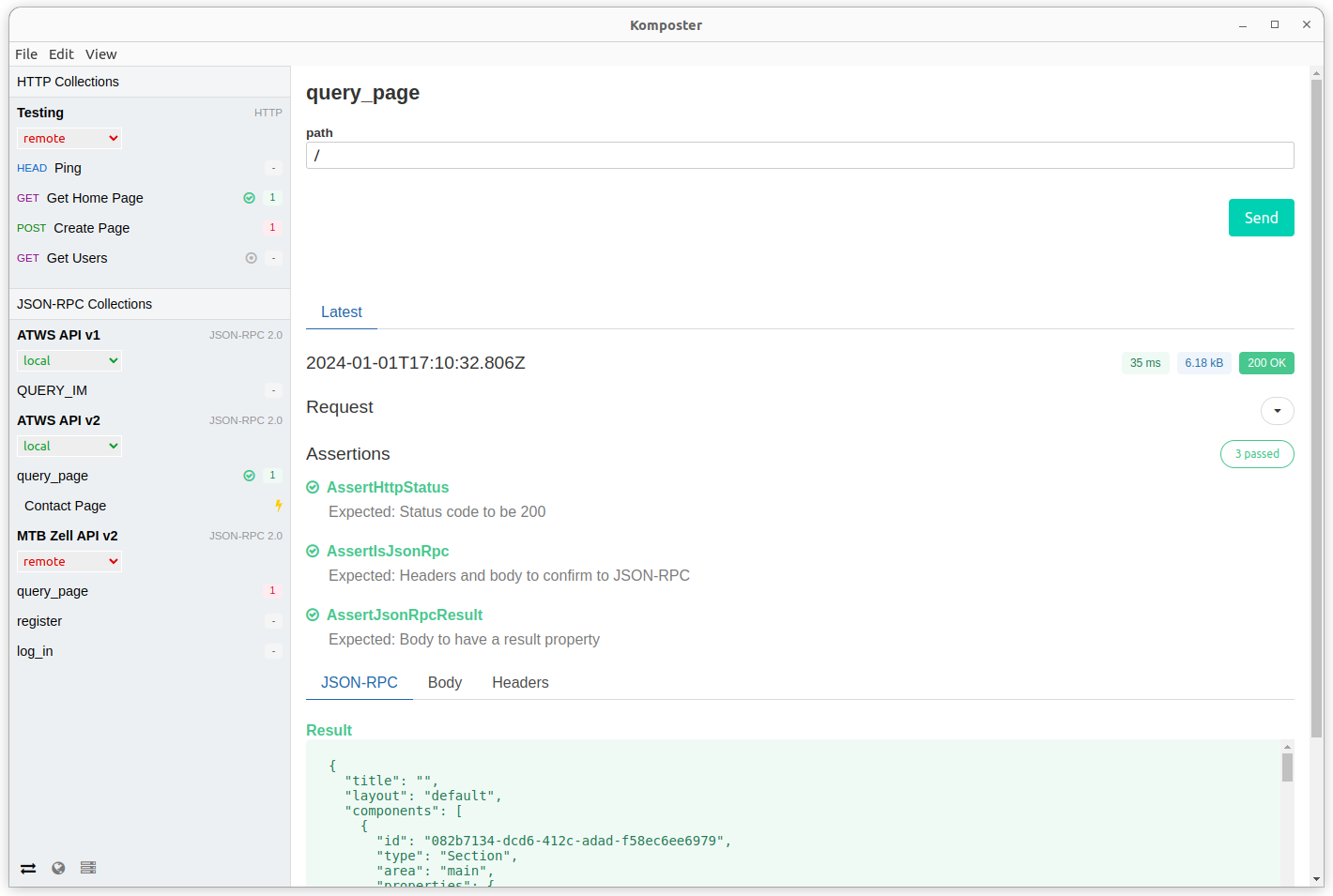The image size is (1333, 896).
Task: Click the timestamp 2024-01-01T17:10:32.806Z
Action: [x=416, y=363]
